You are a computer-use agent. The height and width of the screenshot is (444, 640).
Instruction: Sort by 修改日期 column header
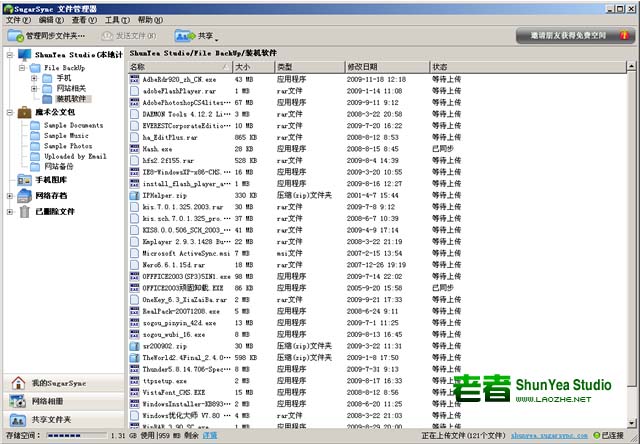point(387,67)
